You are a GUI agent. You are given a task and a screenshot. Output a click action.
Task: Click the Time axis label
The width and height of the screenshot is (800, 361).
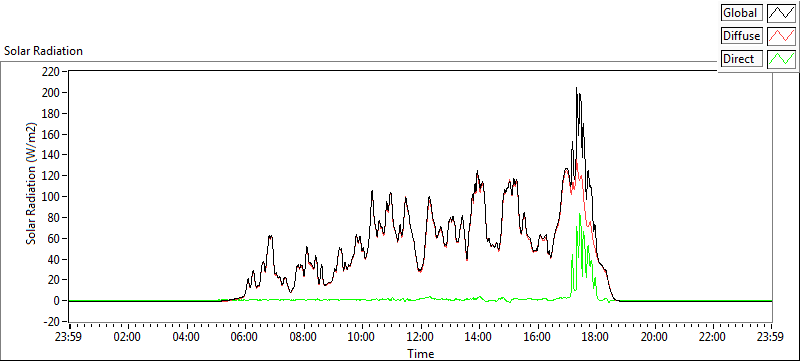(x=420, y=353)
